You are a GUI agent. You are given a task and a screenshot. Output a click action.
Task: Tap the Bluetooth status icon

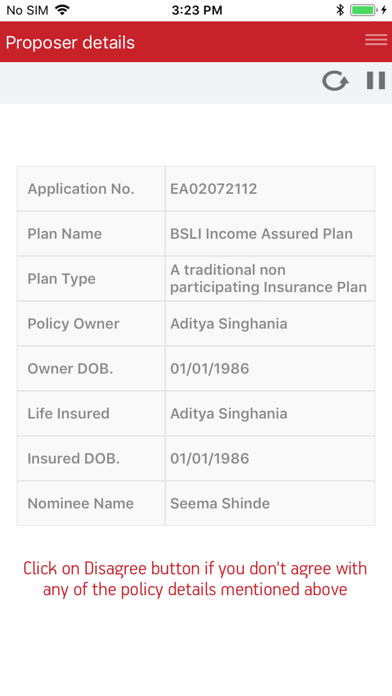(340, 10)
